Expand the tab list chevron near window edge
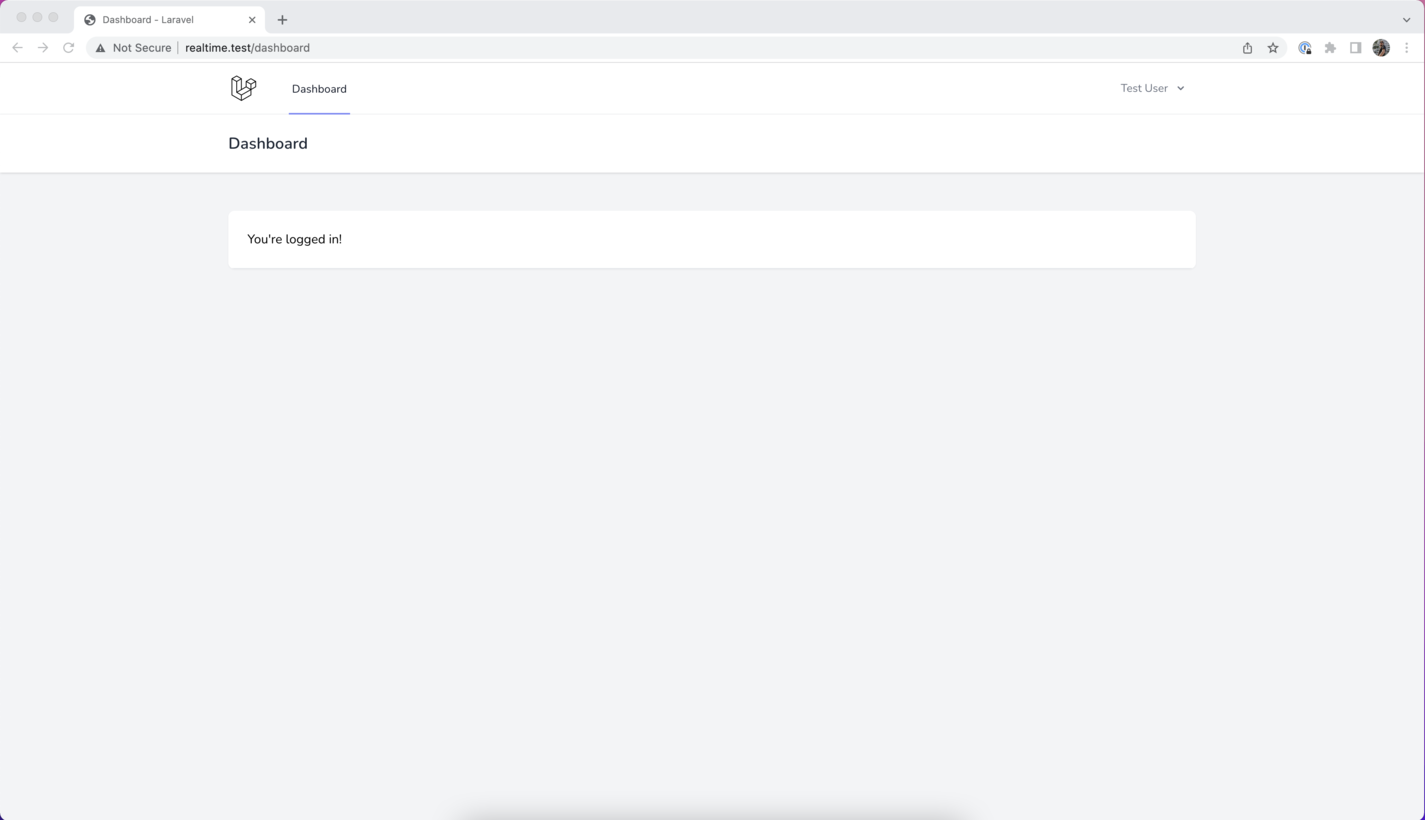Viewport: 1425px width, 820px height. 1406,19
